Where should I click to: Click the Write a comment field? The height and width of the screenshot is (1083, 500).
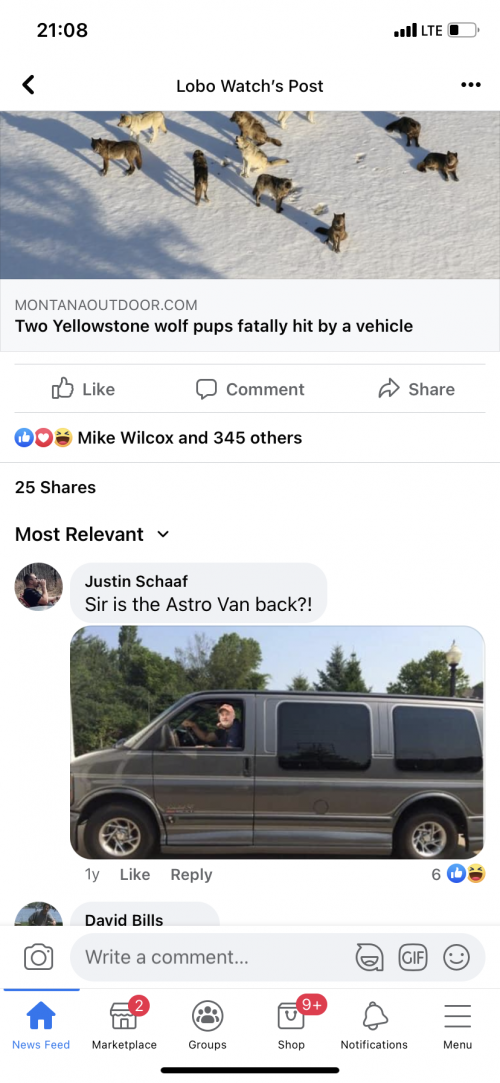[278, 957]
